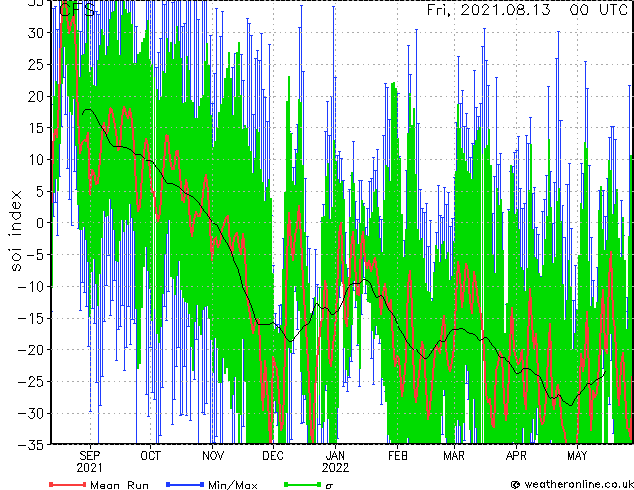Click the 'JAN' month label
The image size is (634, 490).
click(x=335, y=456)
